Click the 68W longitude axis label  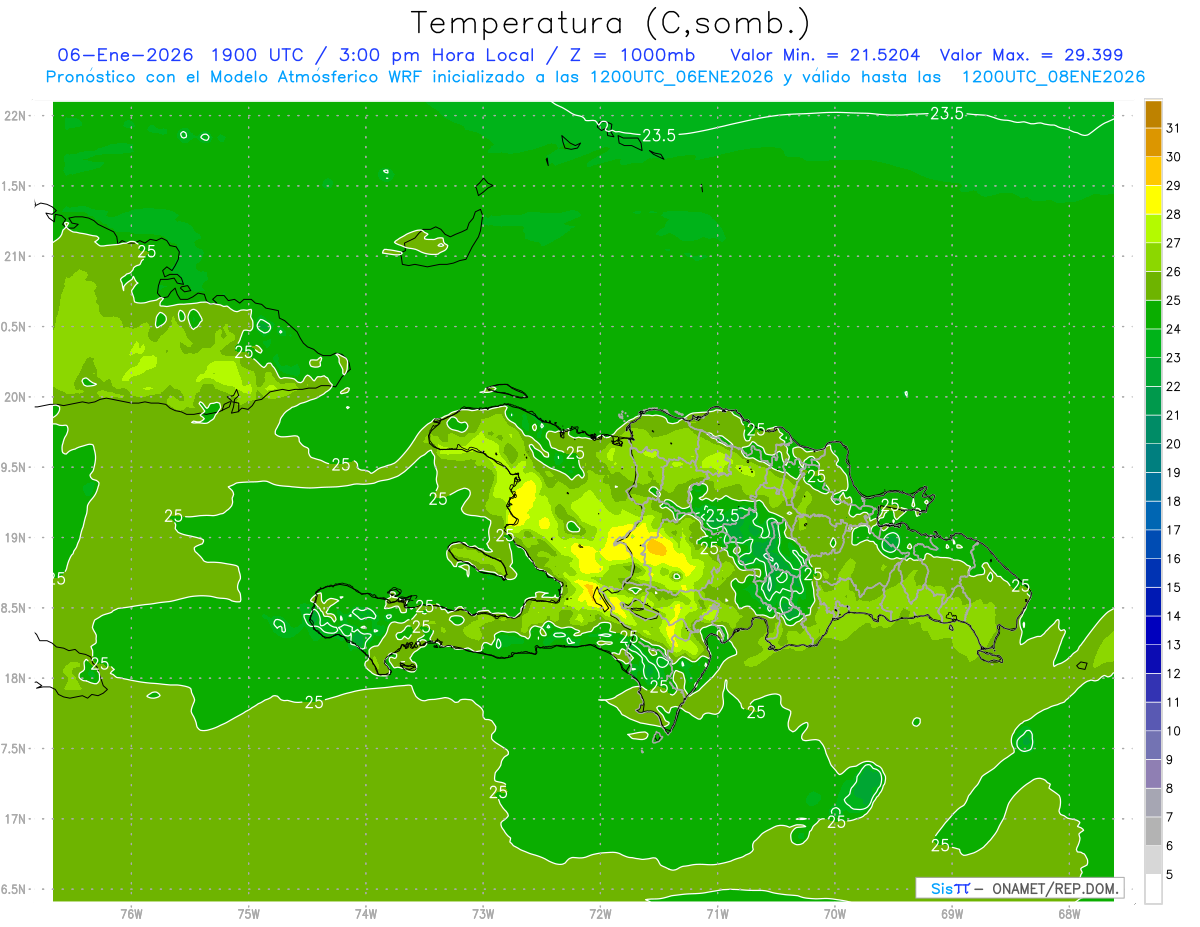coord(1069,914)
